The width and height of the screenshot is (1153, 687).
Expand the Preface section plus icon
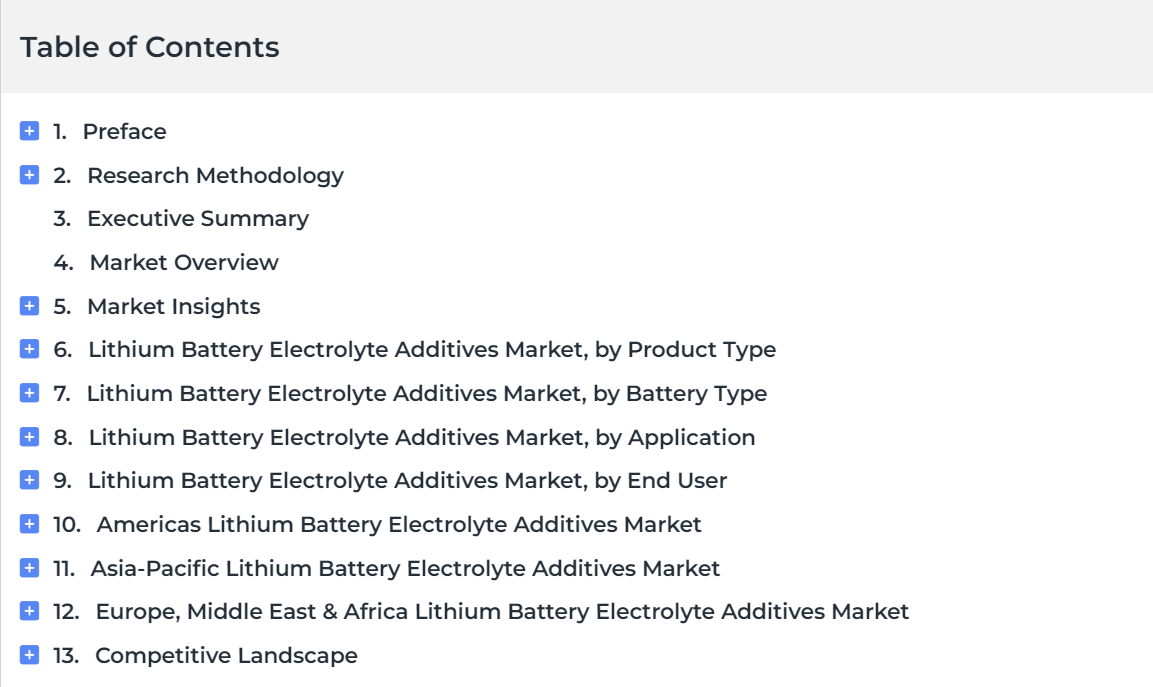tap(29, 131)
